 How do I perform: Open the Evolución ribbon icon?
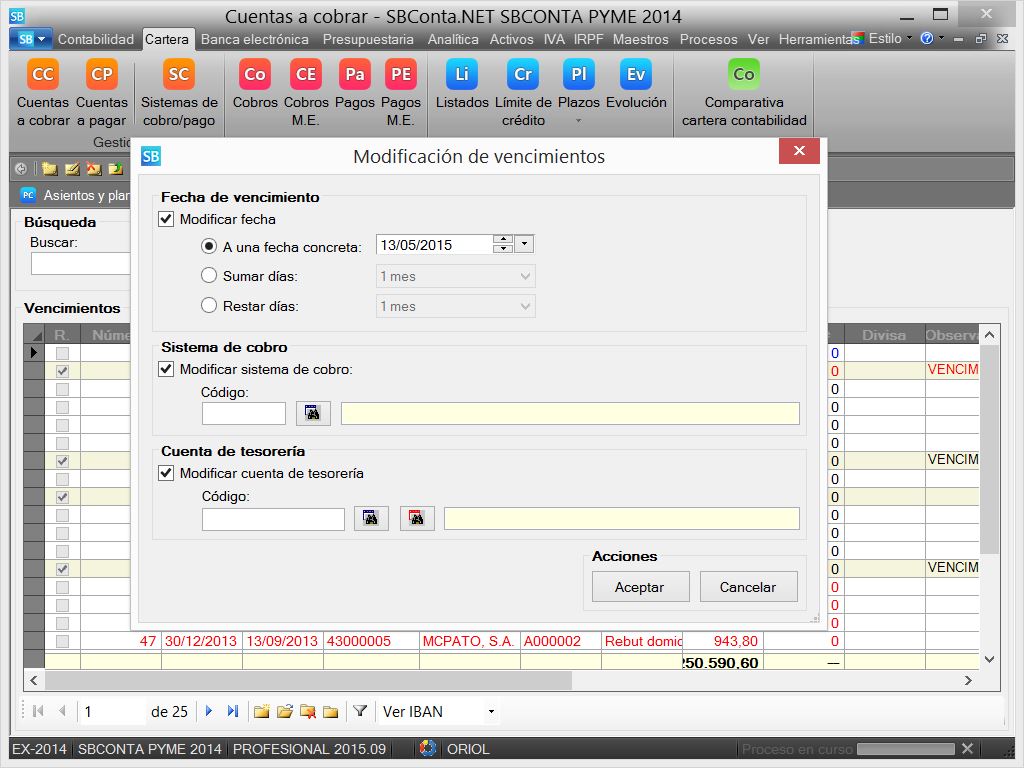(636, 75)
